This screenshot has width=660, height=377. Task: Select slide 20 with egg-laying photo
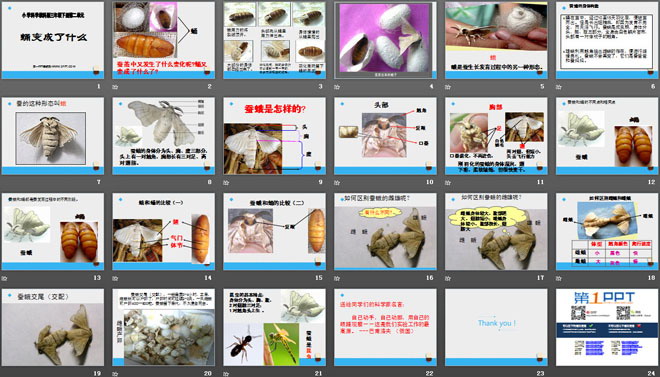(x=164, y=327)
